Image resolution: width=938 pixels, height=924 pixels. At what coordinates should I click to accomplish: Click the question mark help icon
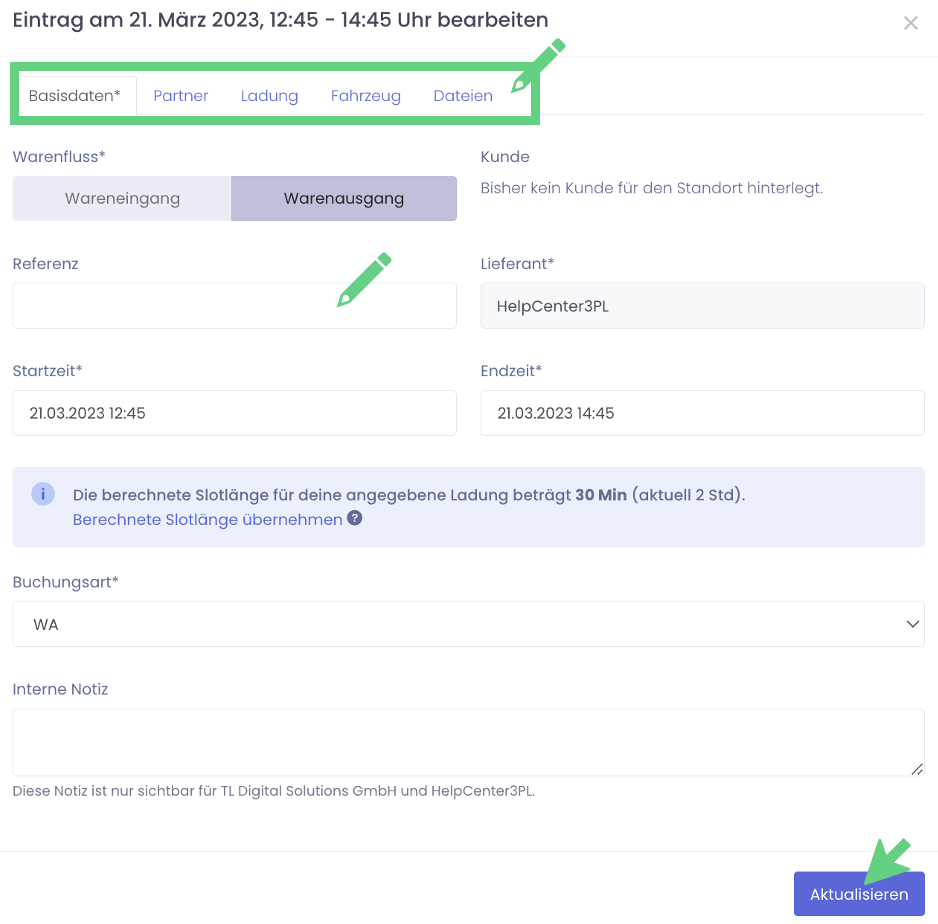click(354, 519)
